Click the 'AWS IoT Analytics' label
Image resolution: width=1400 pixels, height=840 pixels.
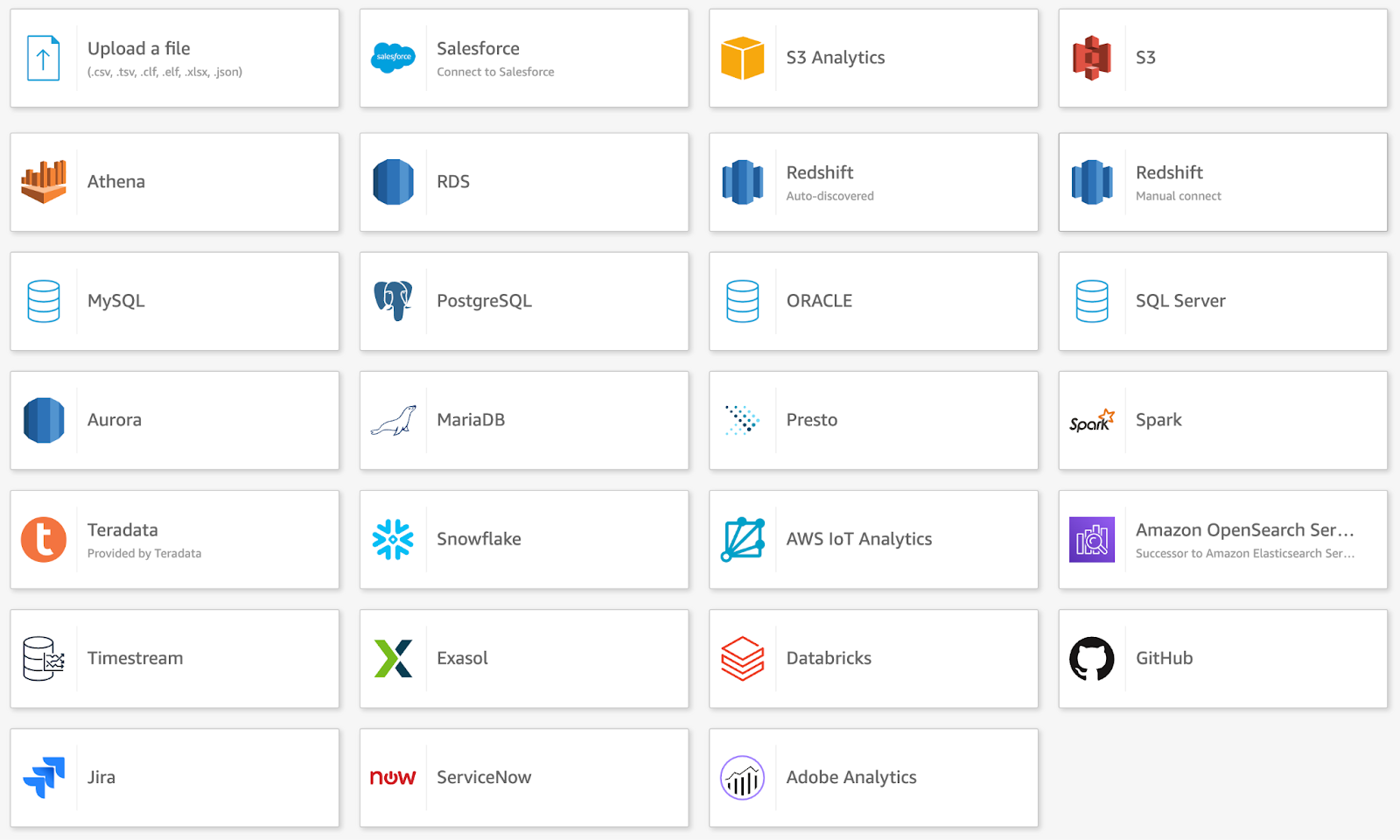pyautogui.click(x=859, y=539)
